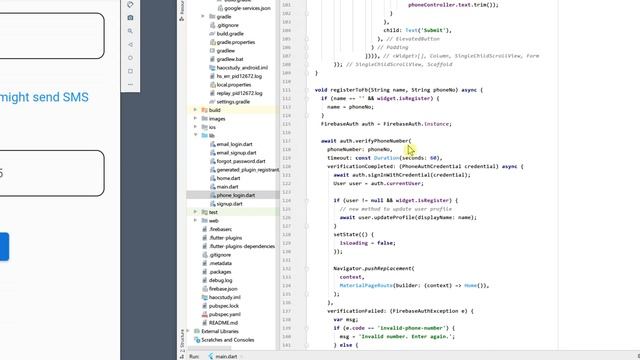Tap the emulator Back triangle button
Viewport: 640px width, 360px height.
(x=130, y=44)
